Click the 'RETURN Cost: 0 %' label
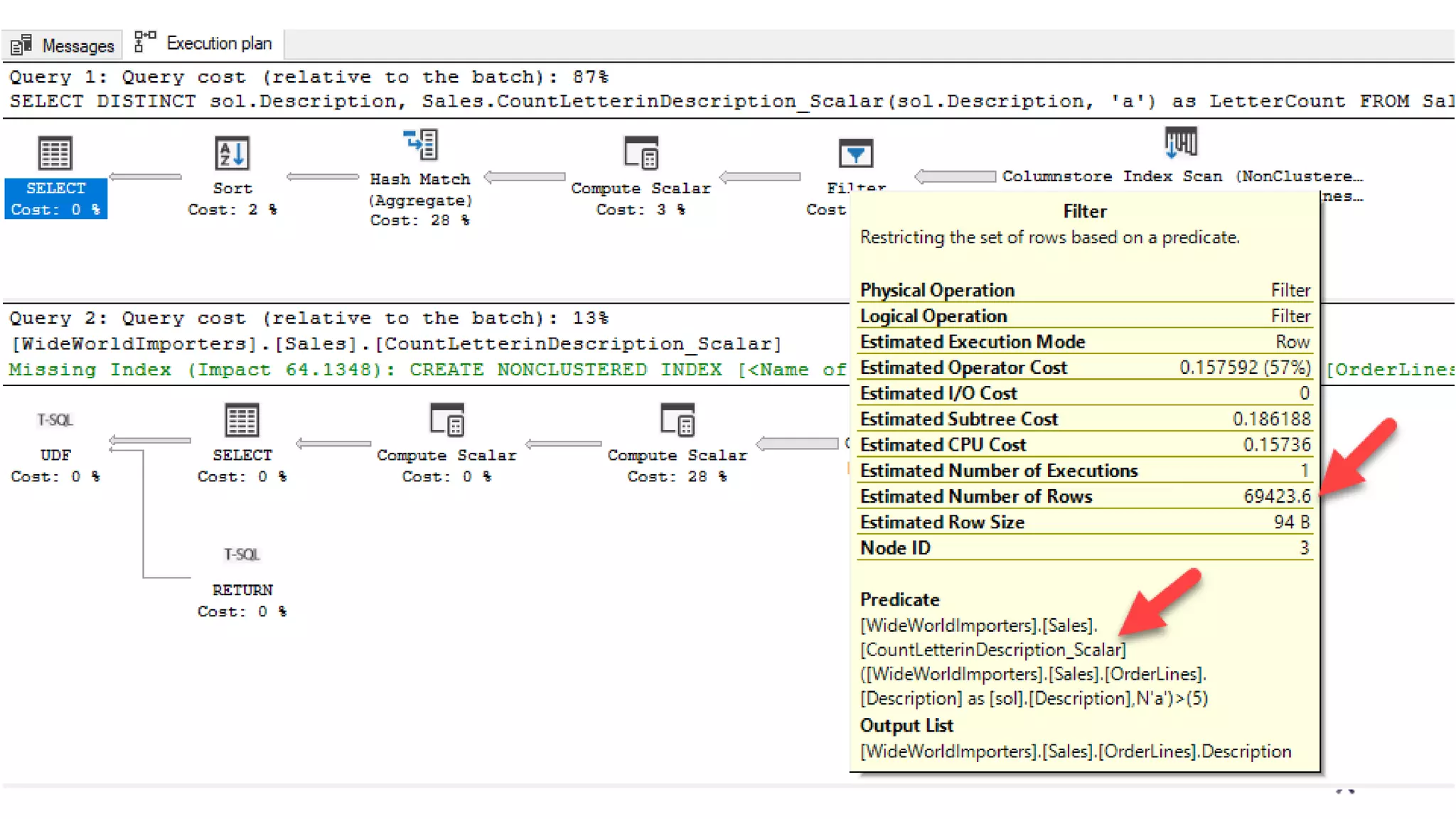The image size is (1456, 819). point(242,601)
